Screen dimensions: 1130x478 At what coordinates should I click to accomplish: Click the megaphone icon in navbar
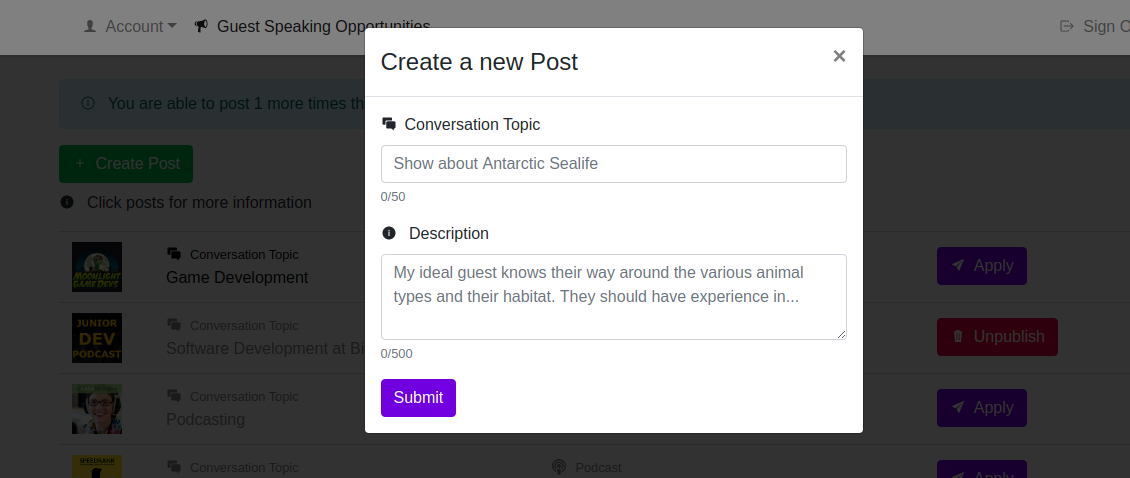(201, 26)
